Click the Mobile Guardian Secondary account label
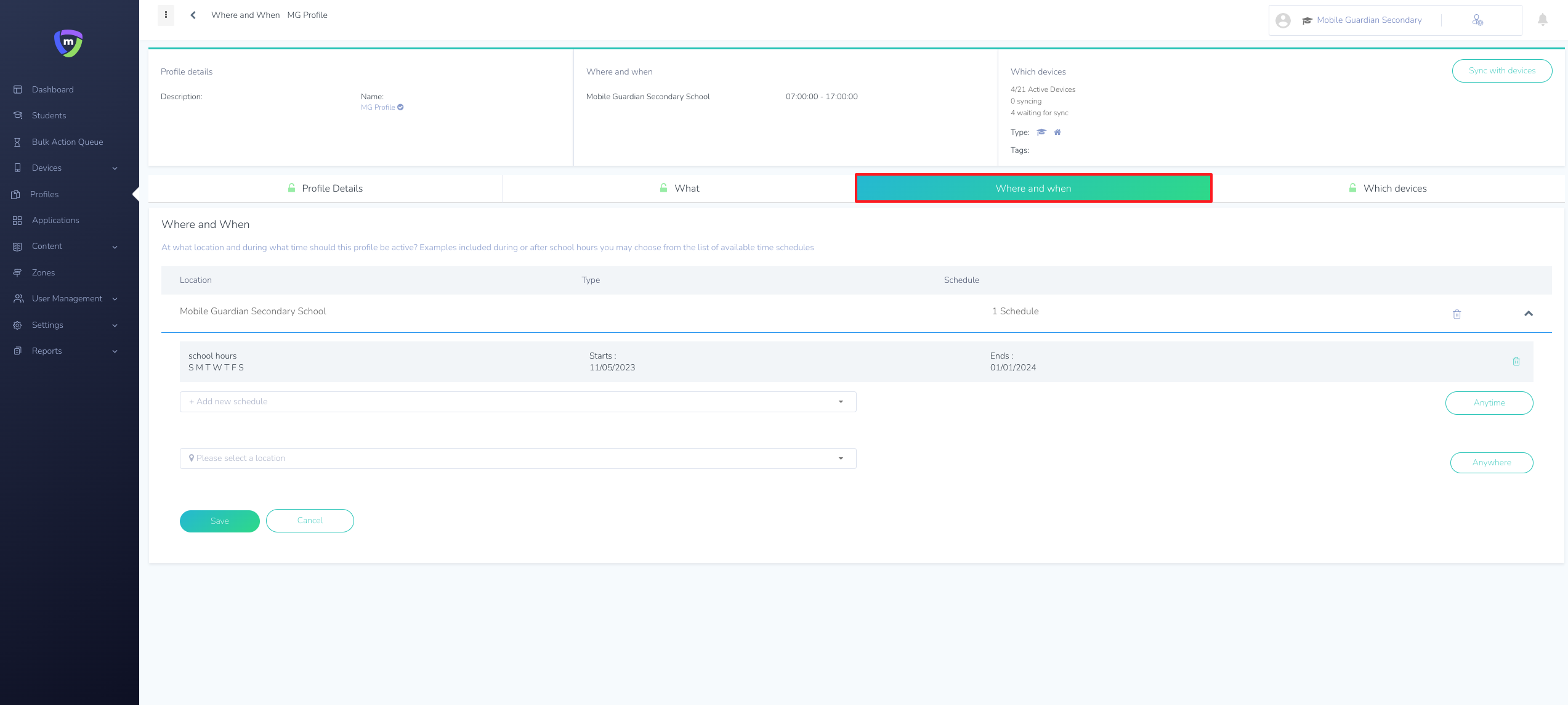The width and height of the screenshot is (1568, 705). (x=1370, y=20)
